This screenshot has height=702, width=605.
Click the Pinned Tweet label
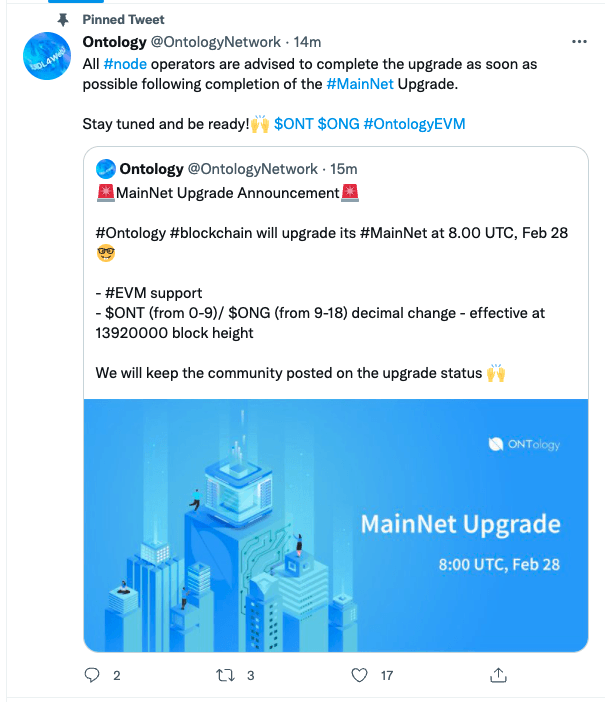click(124, 20)
